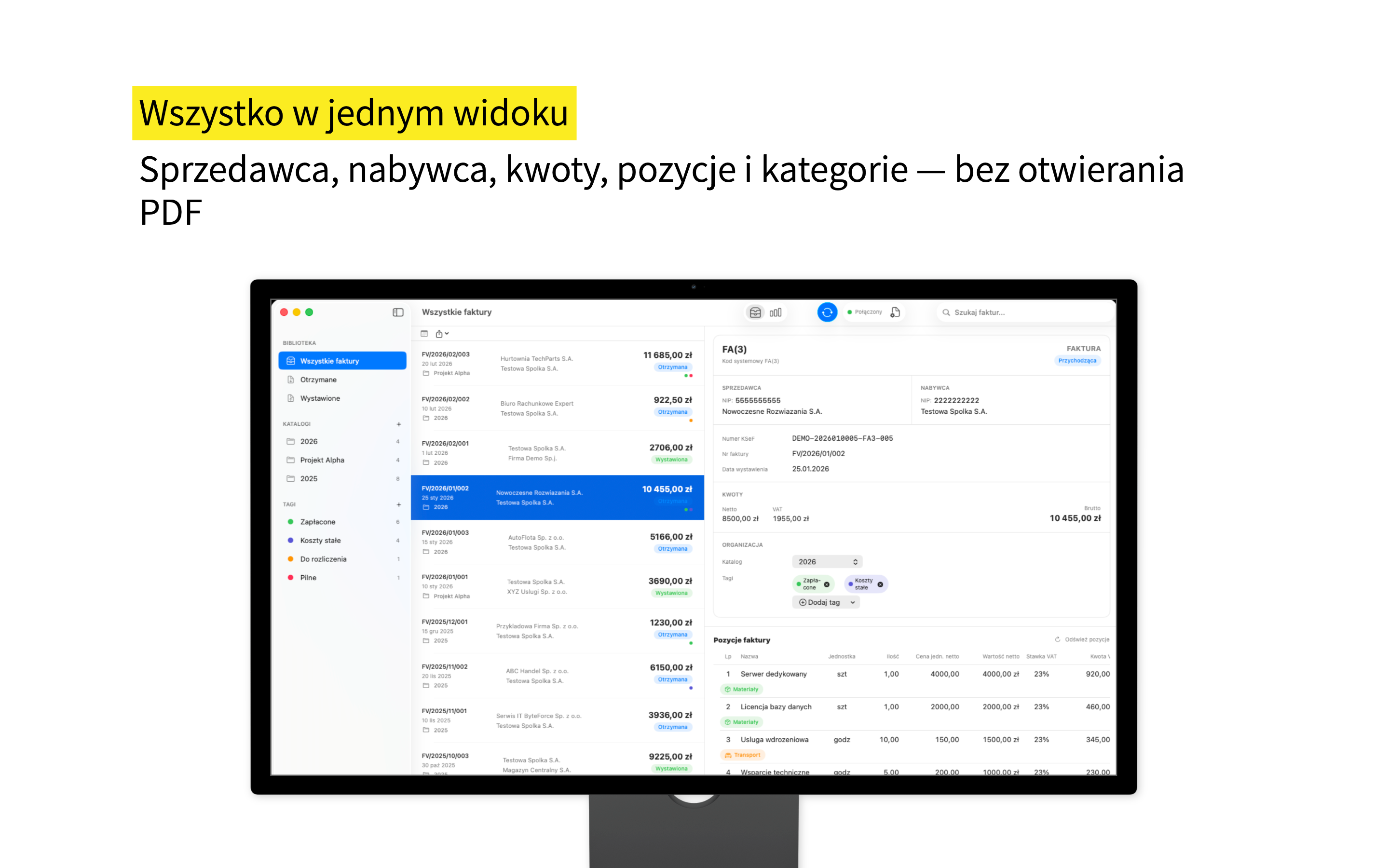Select the Wystawione issued-invoice icon
Screen dimensions: 1389x868
[290, 398]
